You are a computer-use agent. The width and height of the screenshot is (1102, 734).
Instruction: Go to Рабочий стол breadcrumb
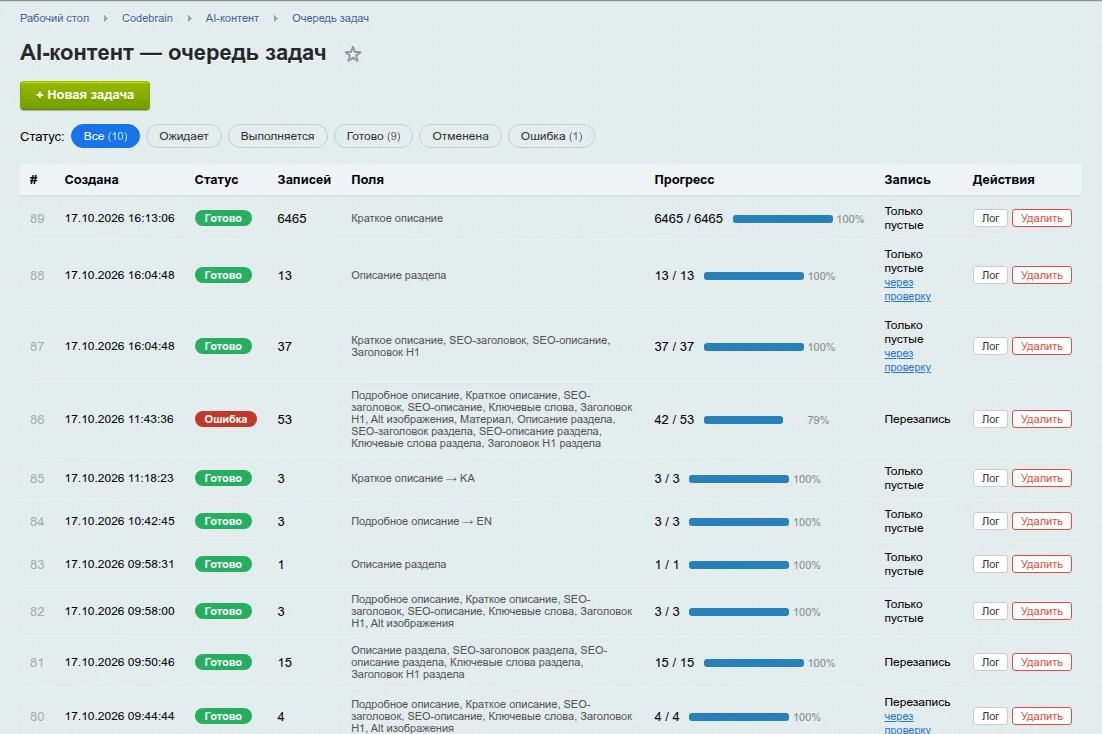(x=55, y=18)
